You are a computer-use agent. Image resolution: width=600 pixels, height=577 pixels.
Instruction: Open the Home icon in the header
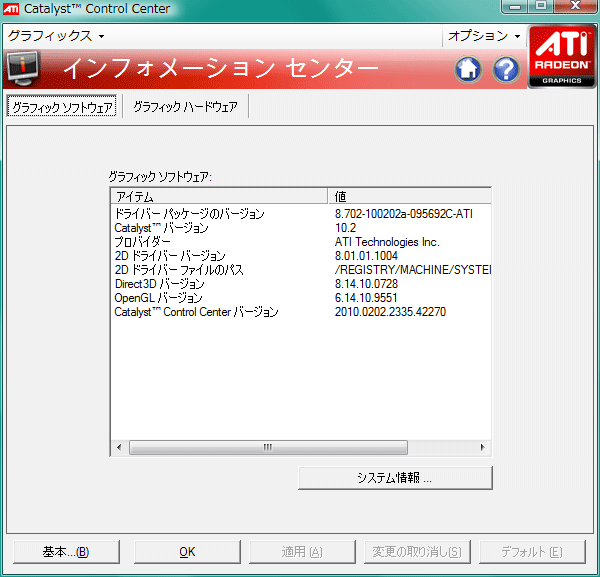468,70
